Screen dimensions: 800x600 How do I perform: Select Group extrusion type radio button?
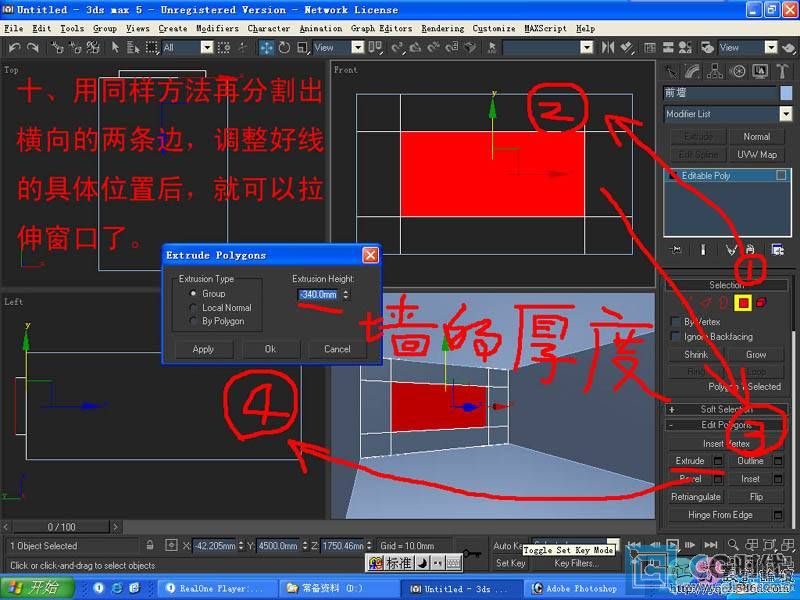(193, 294)
